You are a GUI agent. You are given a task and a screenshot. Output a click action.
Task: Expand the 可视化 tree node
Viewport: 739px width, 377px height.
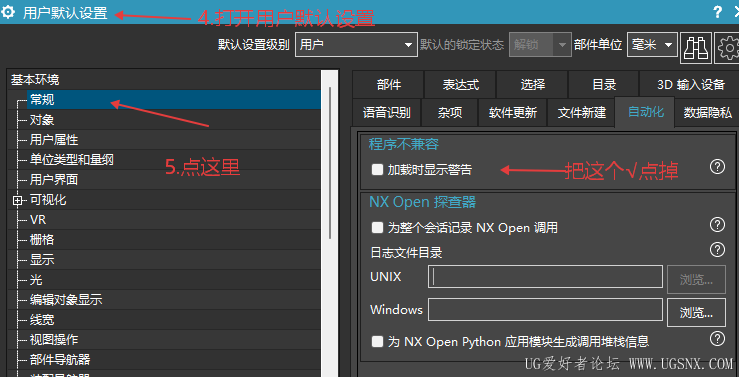18,201
